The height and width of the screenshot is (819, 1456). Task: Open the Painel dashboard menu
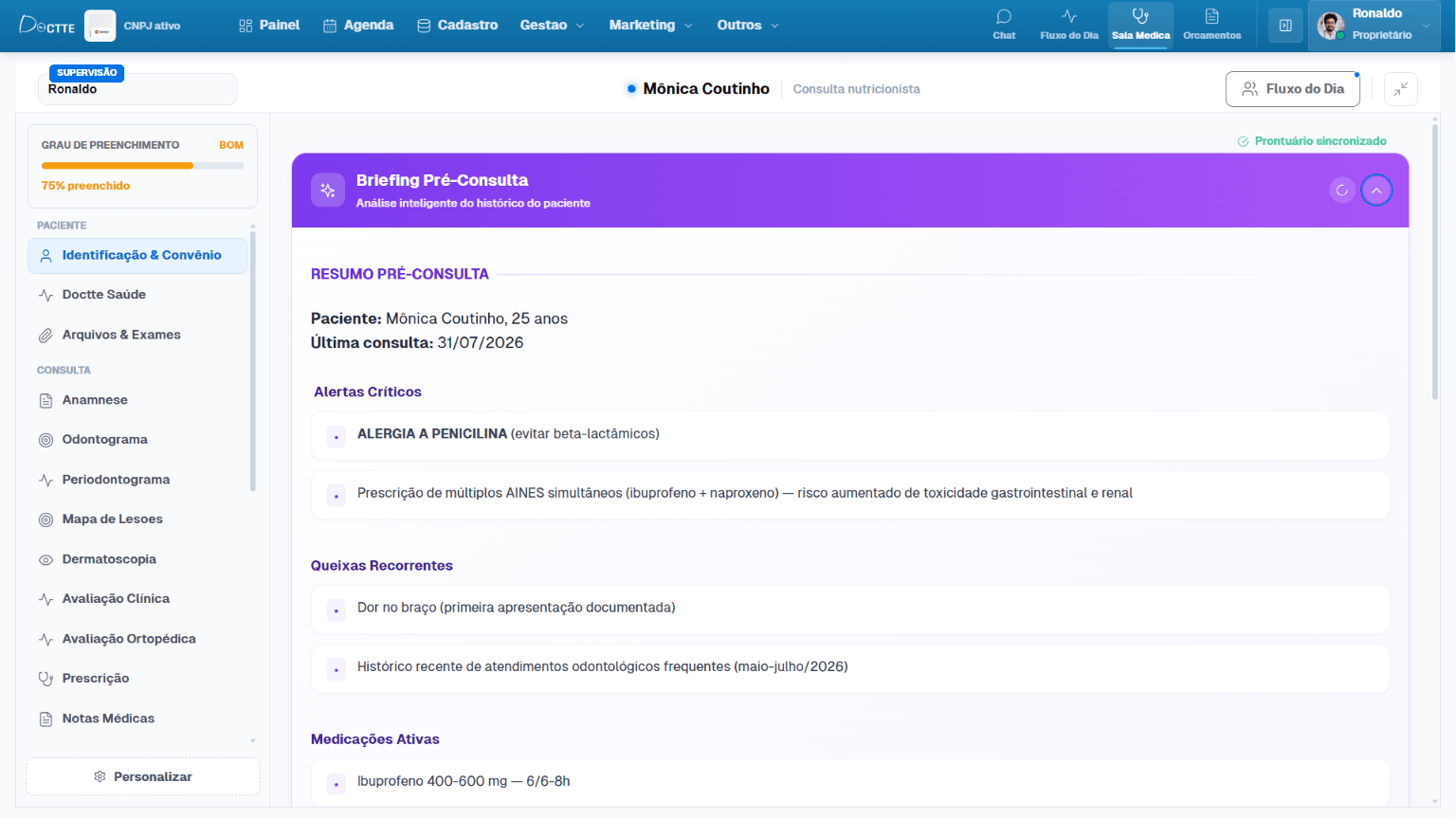[269, 26]
